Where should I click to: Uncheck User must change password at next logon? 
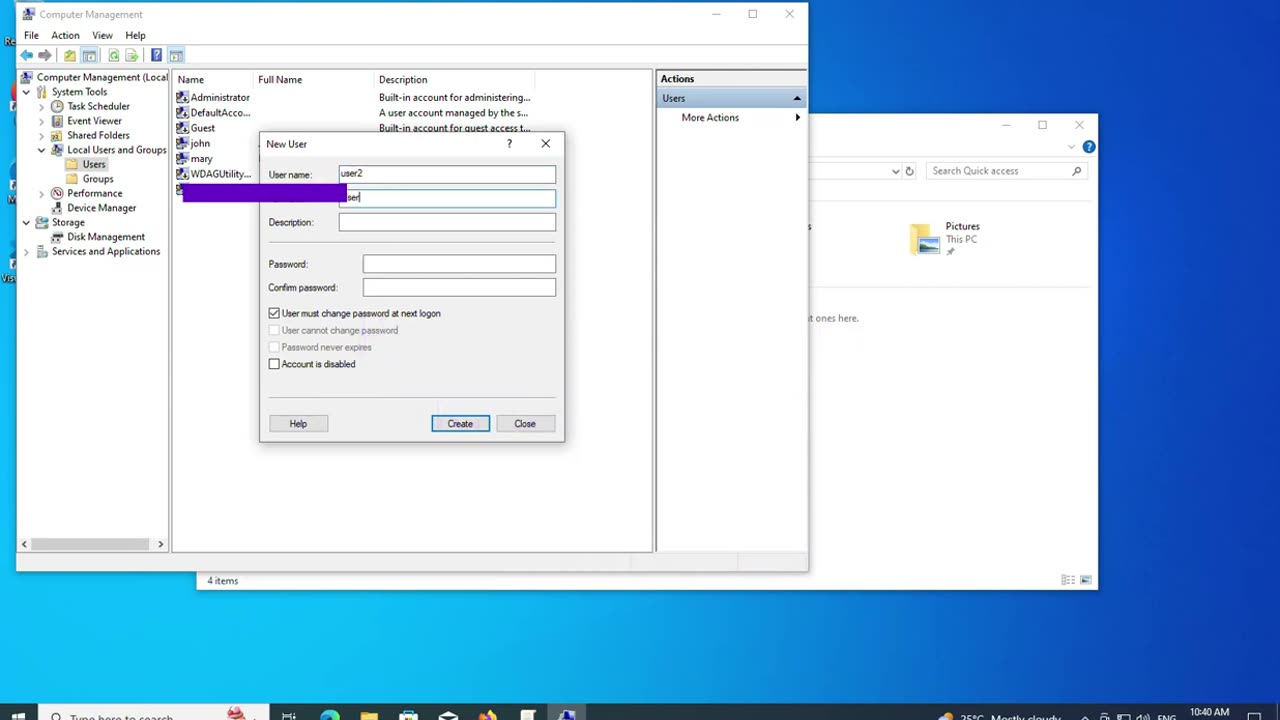coord(274,313)
